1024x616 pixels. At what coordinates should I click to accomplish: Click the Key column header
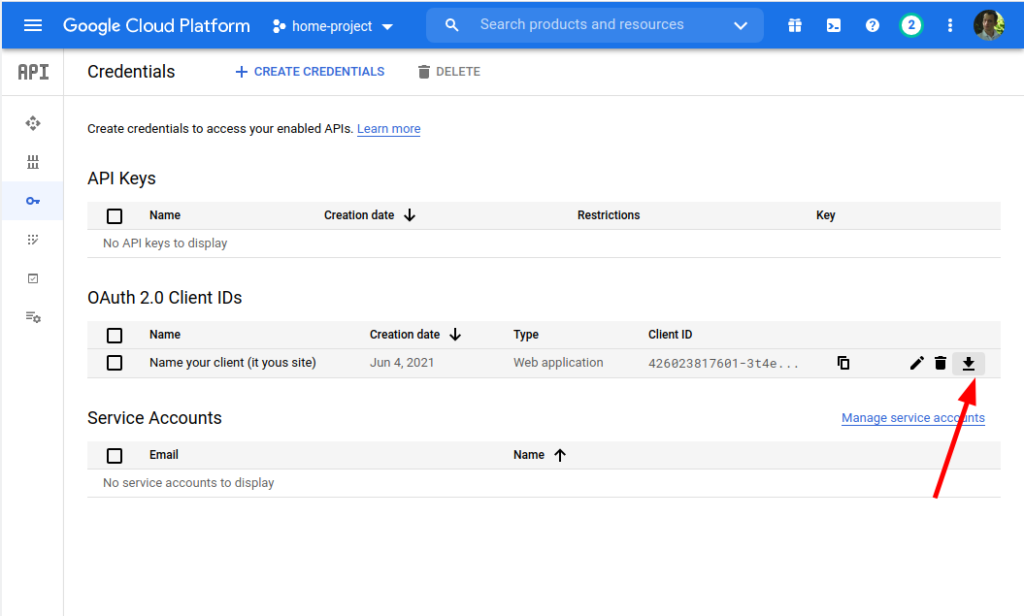click(825, 215)
